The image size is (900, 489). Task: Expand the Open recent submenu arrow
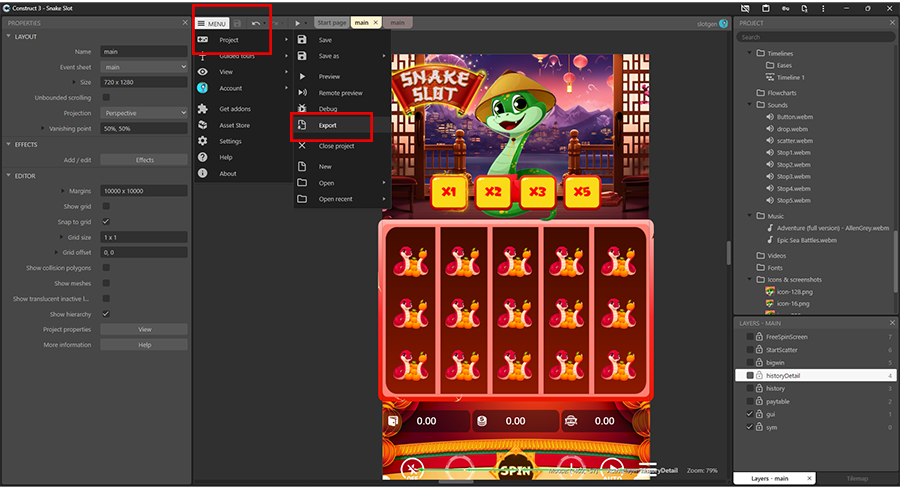click(x=384, y=199)
